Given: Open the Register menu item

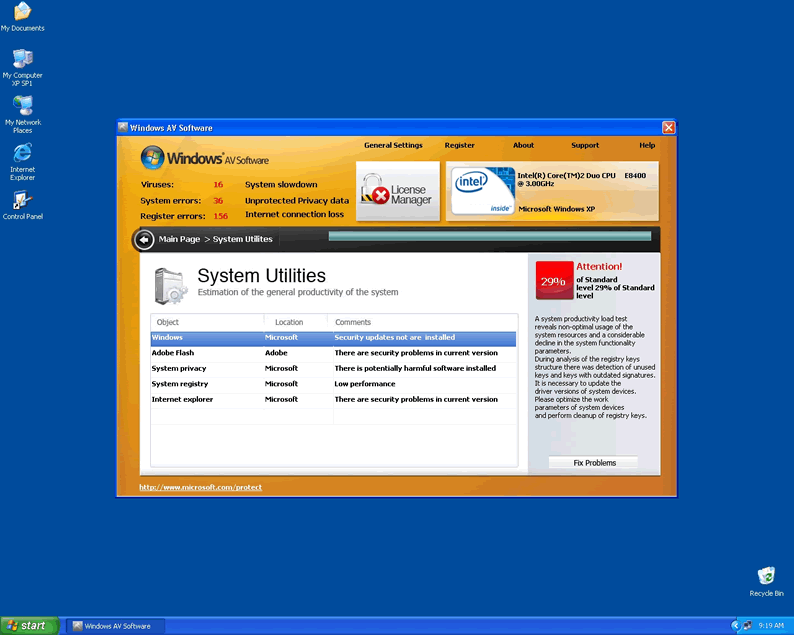Looking at the screenshot, I should tap(460, 145).
